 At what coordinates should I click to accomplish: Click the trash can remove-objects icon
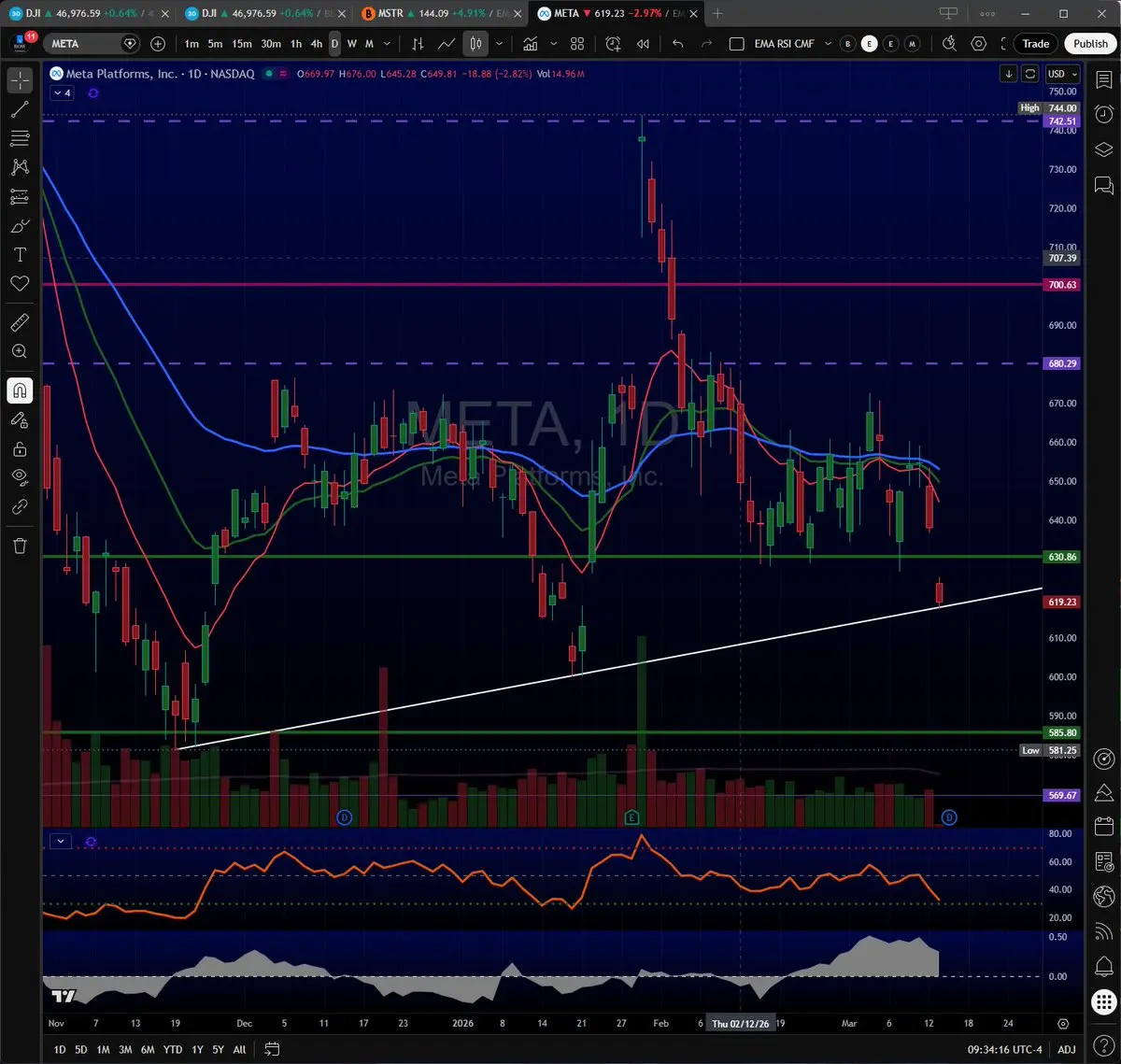[x=20, y=545]
